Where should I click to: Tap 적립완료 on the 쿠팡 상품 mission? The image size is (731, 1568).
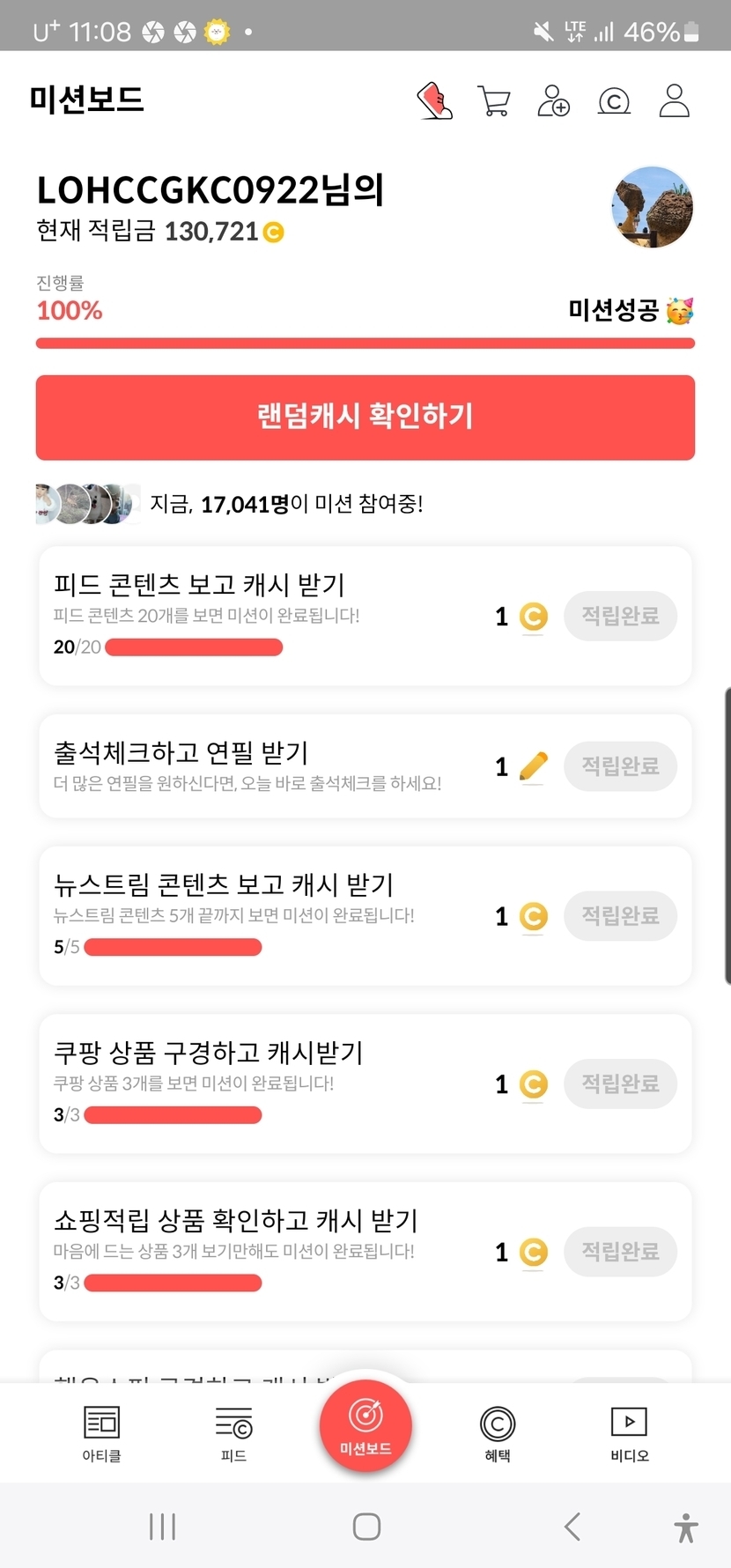pos(620,1084)
